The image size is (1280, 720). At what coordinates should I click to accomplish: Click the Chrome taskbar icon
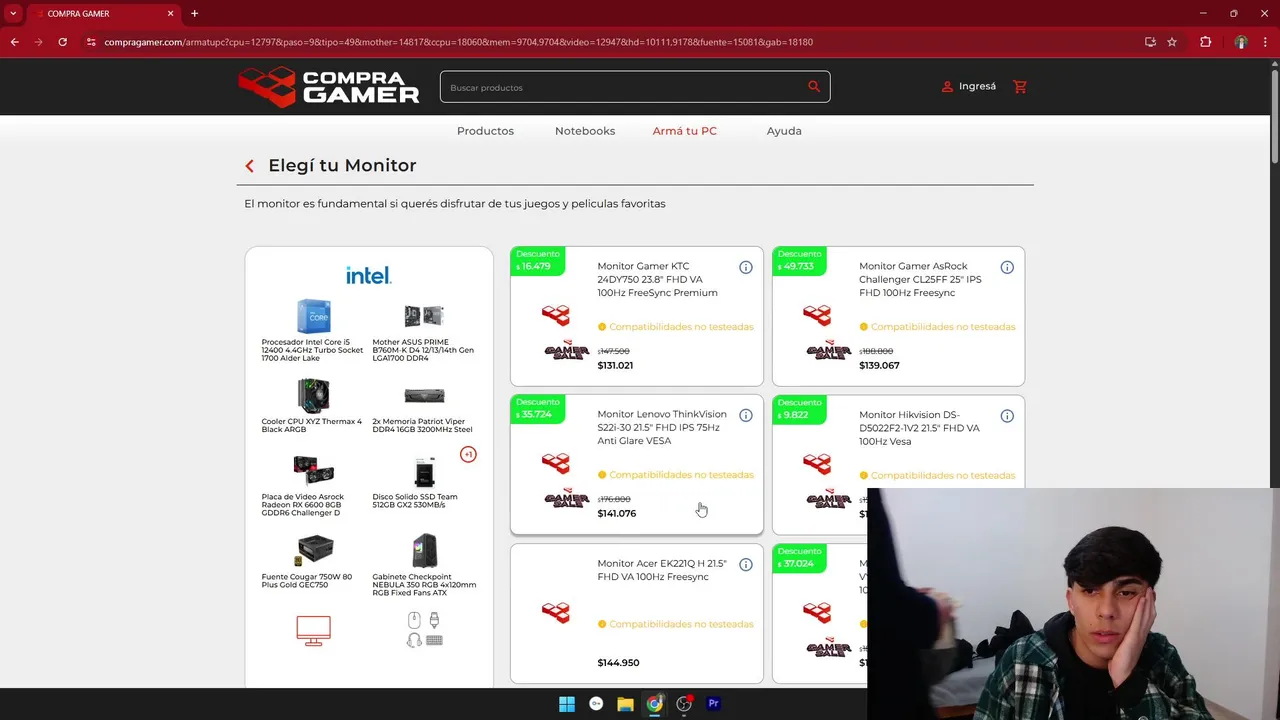pyautogui.click(x=654, y=704)
